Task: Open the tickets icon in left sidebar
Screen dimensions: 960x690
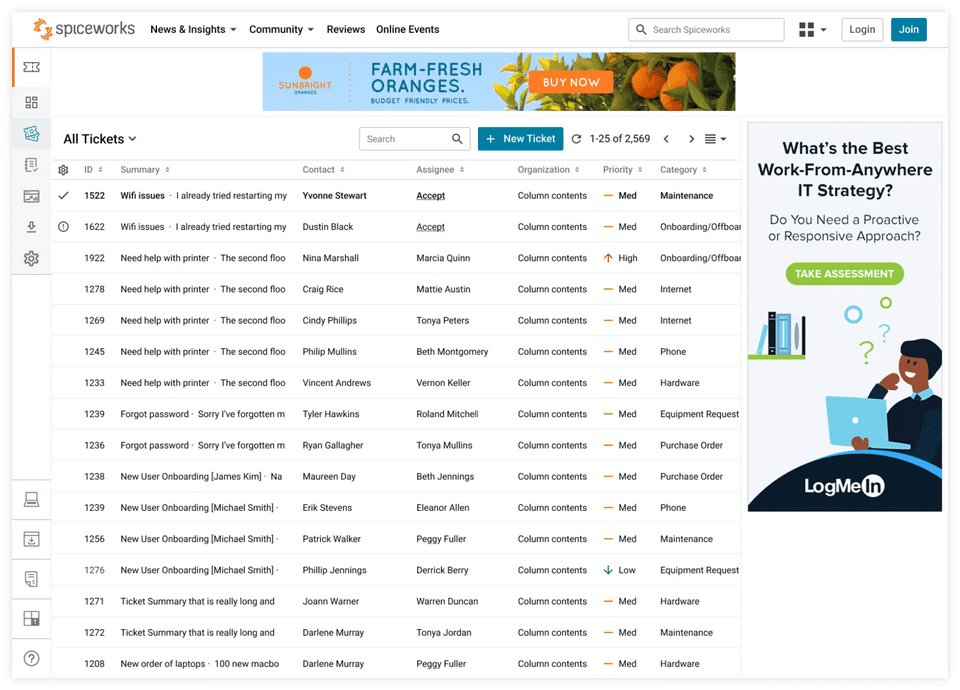Action: (31, 67)
